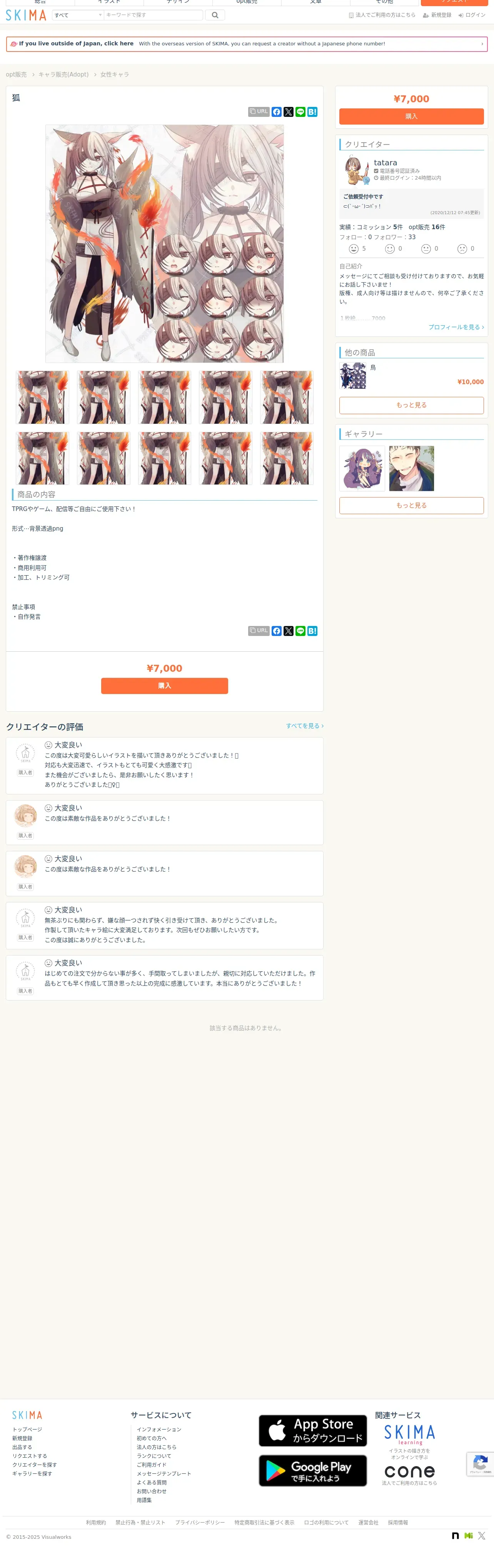
Task: Open footer link 出品する
Action: [22, 1447]
